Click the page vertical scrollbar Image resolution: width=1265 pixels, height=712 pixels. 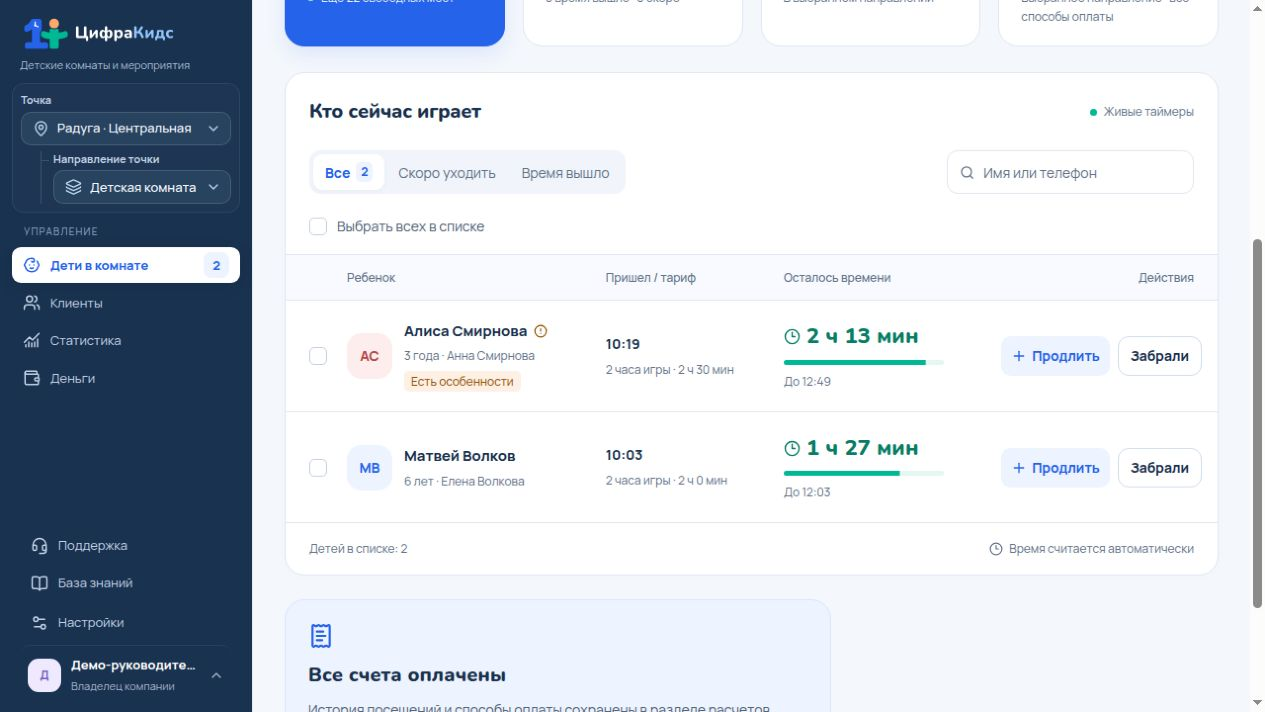pos(1258,423)
